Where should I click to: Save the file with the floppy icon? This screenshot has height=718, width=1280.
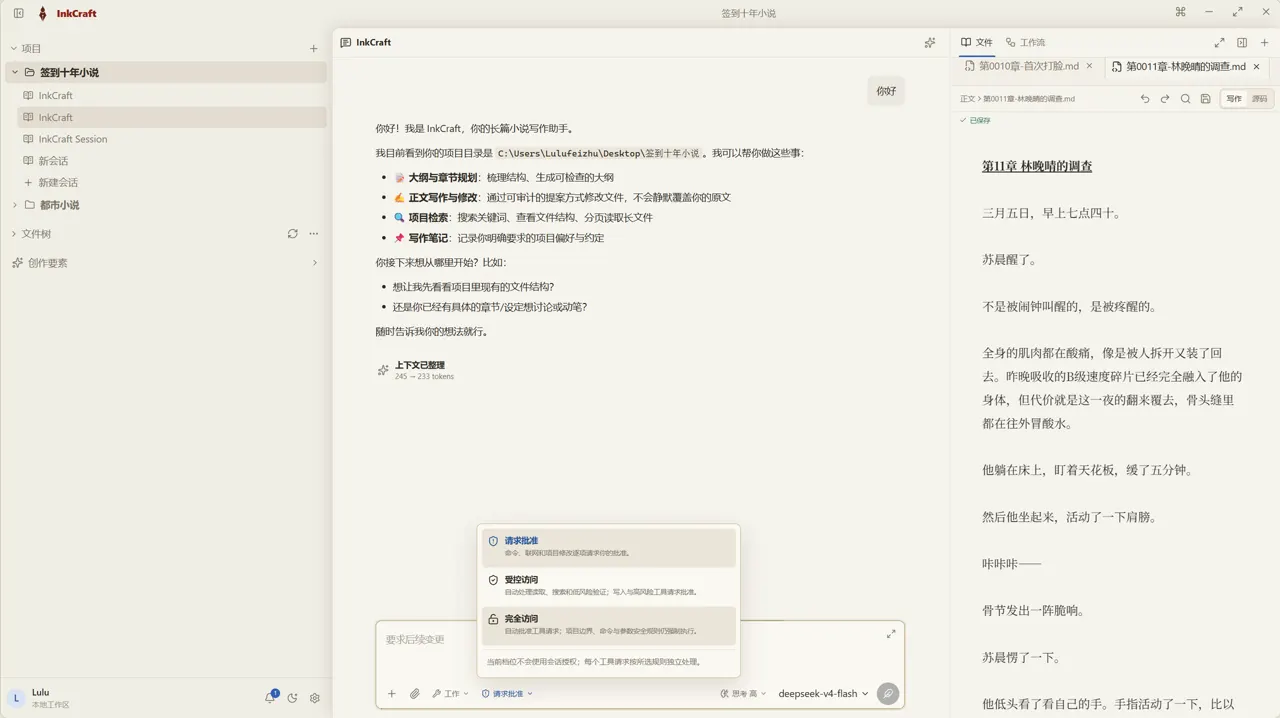point(1205,99)
